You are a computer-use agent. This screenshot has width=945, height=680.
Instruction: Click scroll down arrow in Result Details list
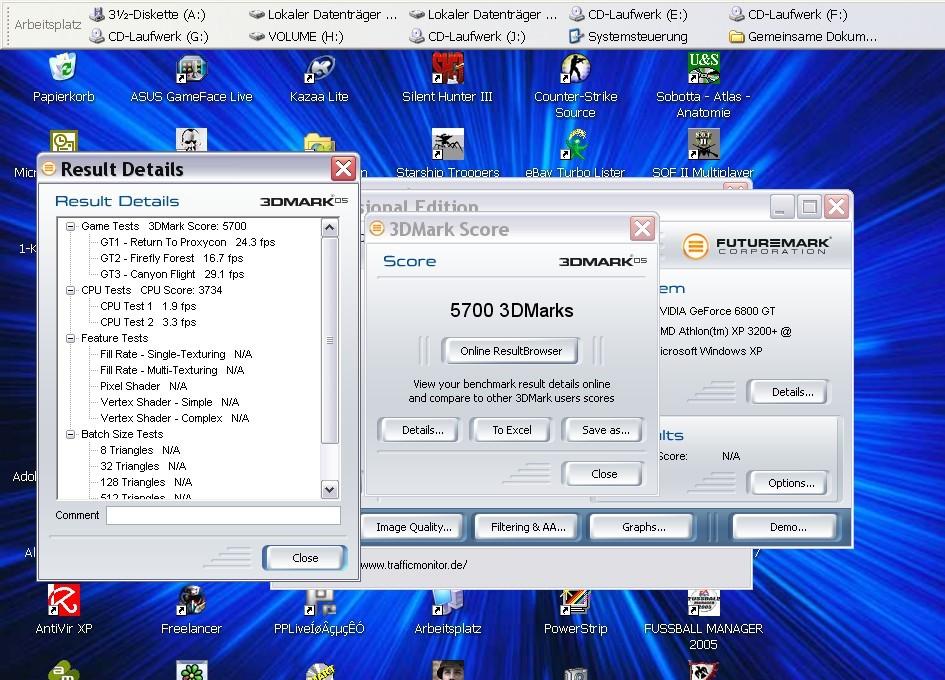point(329,489)
